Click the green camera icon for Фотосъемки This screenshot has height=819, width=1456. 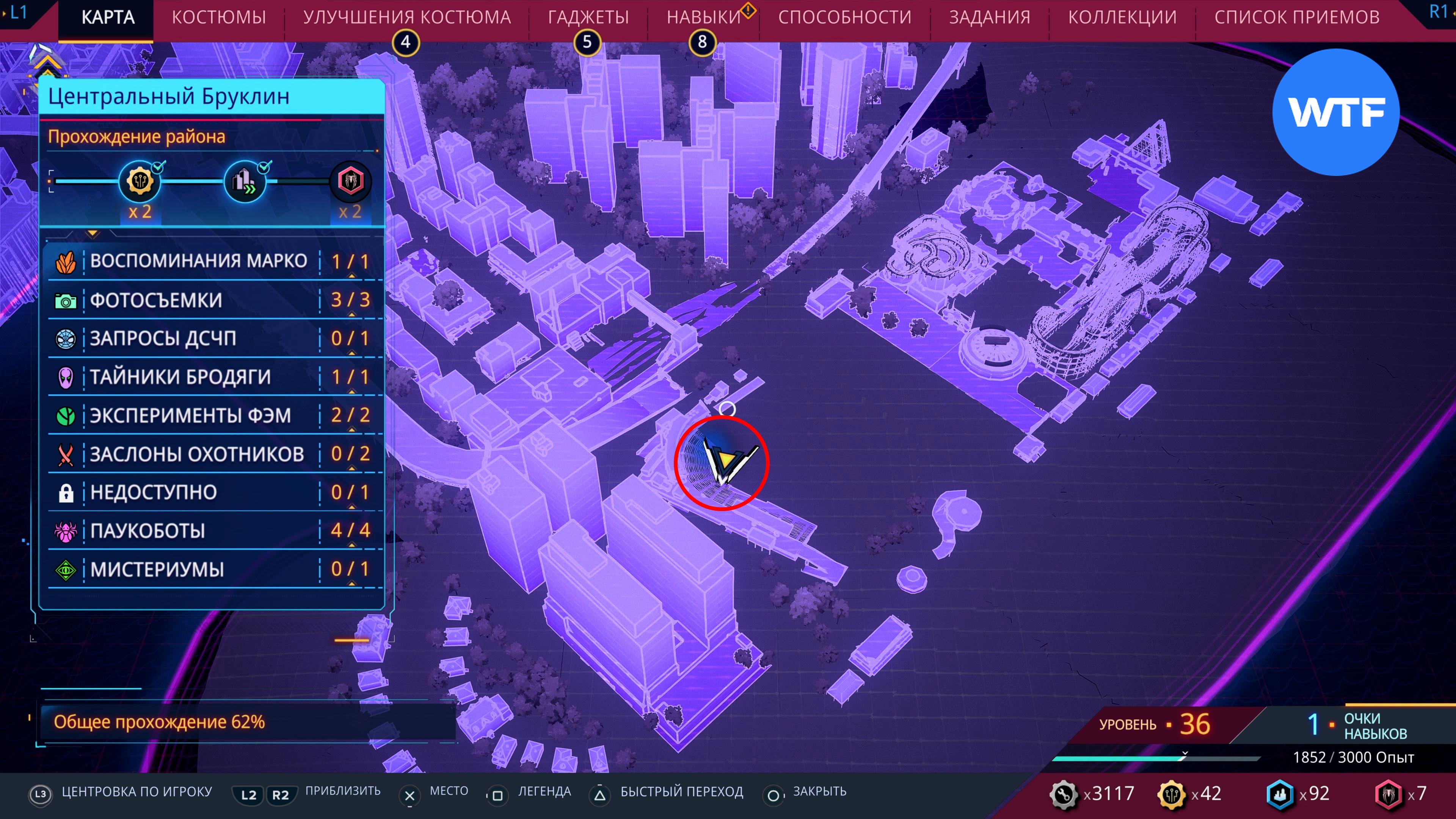tap(66, 301)
